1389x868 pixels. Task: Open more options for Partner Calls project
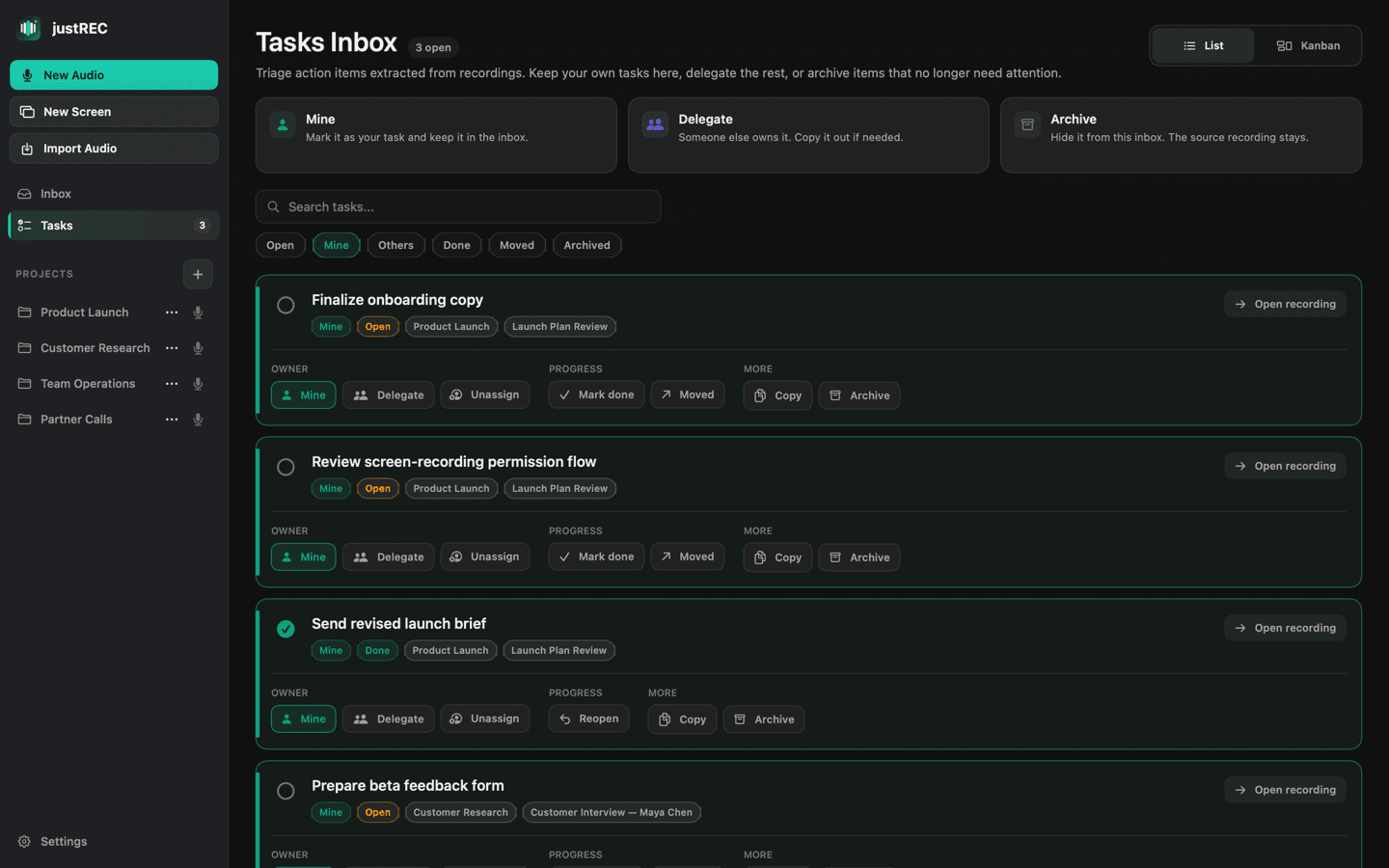pos(172,420)
